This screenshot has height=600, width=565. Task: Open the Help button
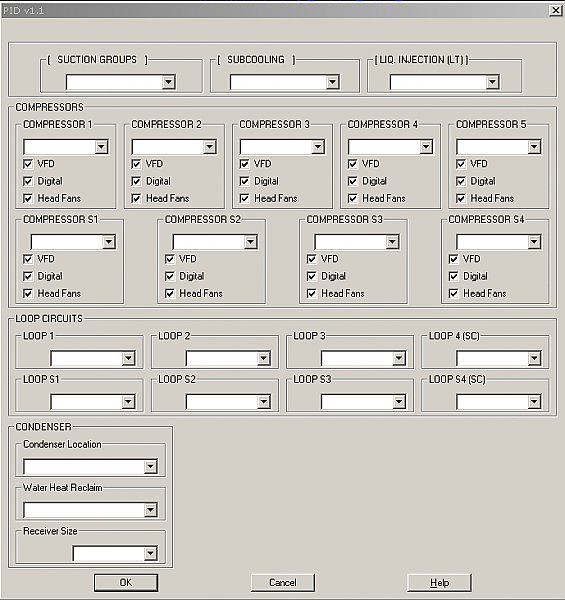pyautogui.click(x=439, y=583)
